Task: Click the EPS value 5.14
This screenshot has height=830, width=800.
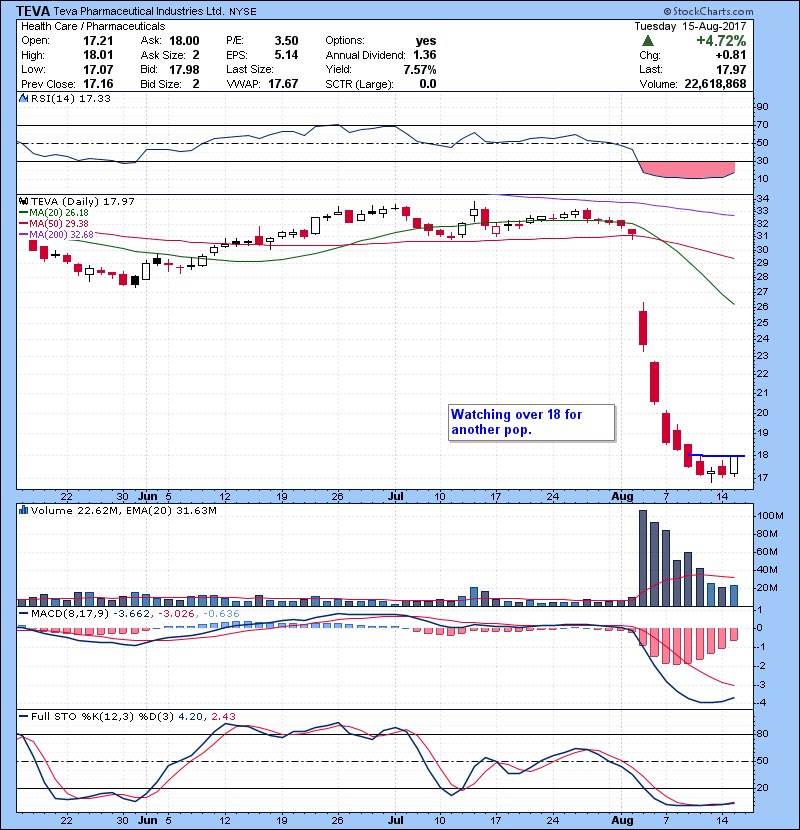Action: pos(286,55)
